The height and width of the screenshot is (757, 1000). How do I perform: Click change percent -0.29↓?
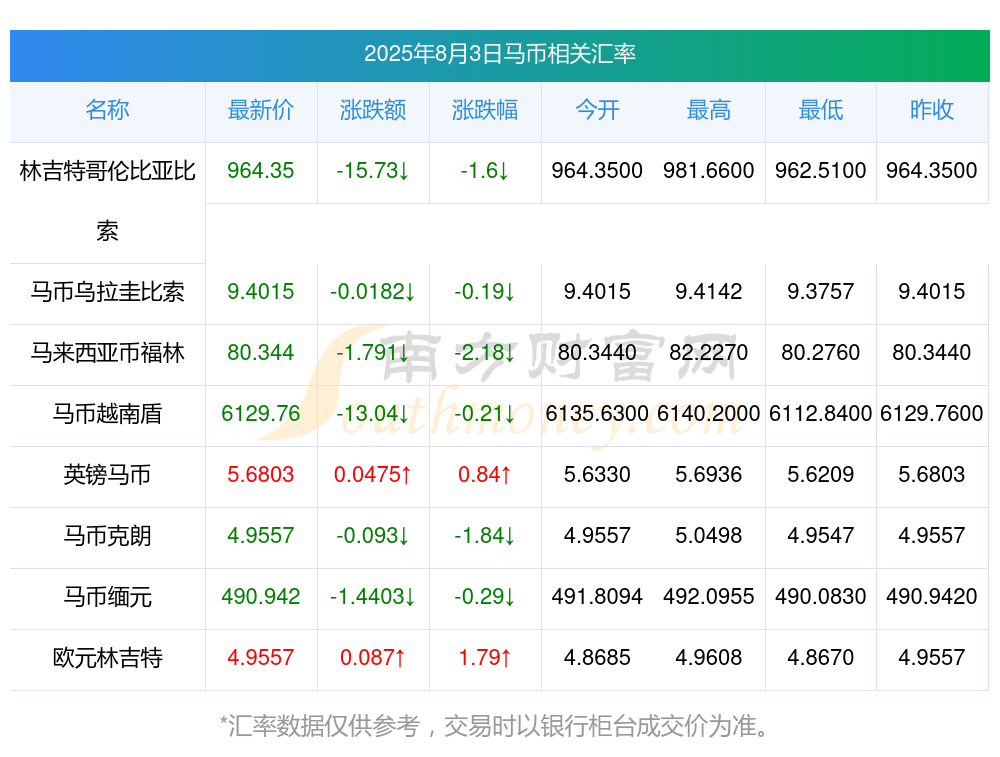(x=485, y=597)
